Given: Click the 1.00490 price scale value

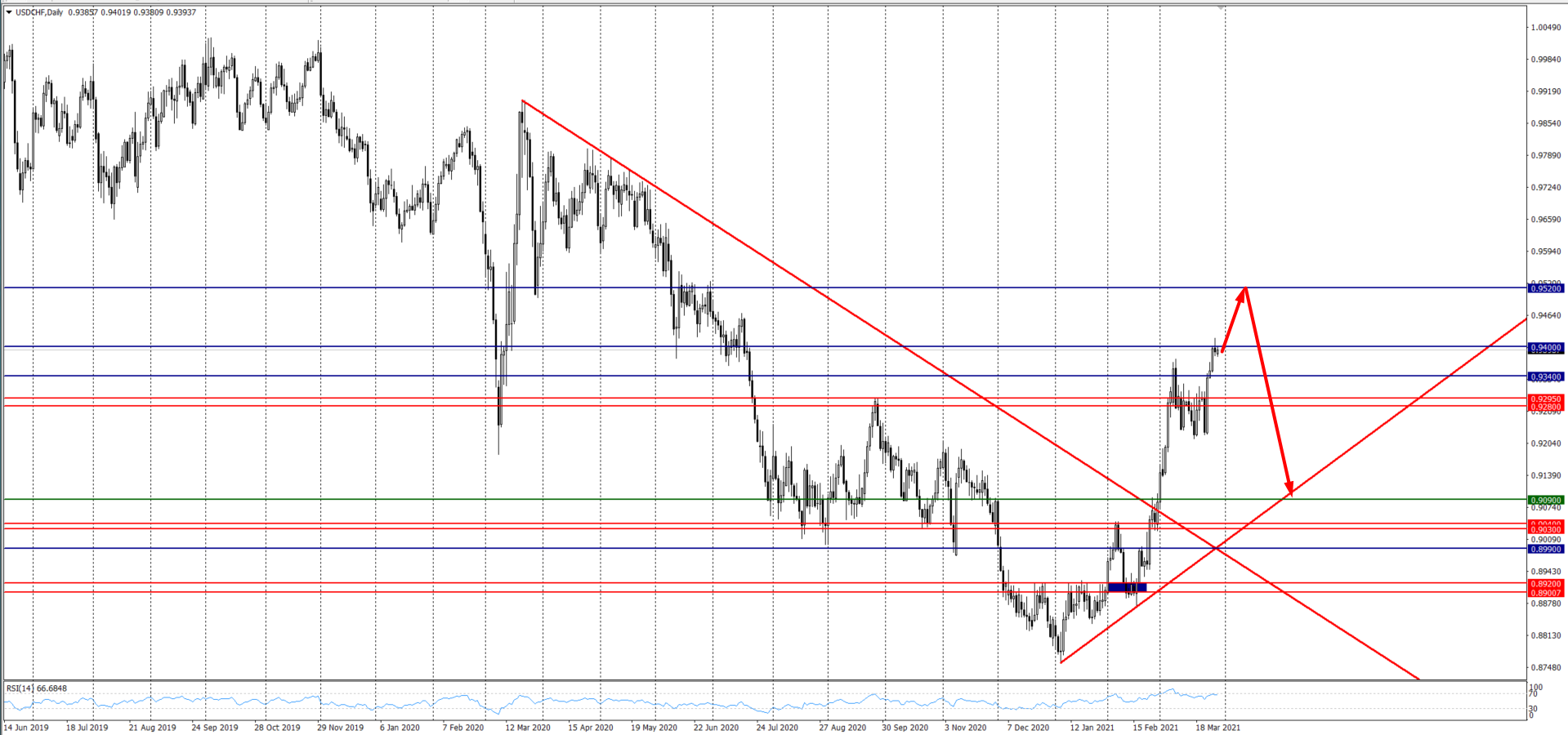Looking at the screenshot, I should pos(1545,28).
